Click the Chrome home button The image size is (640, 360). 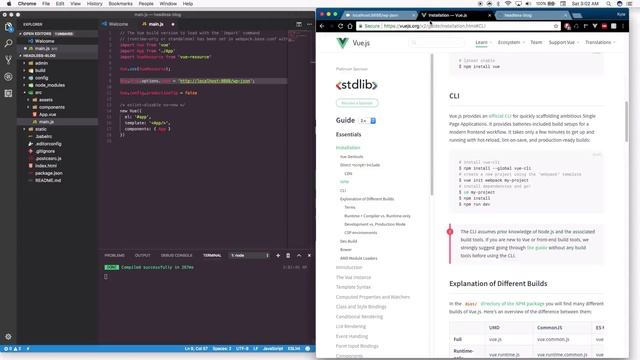350,26
